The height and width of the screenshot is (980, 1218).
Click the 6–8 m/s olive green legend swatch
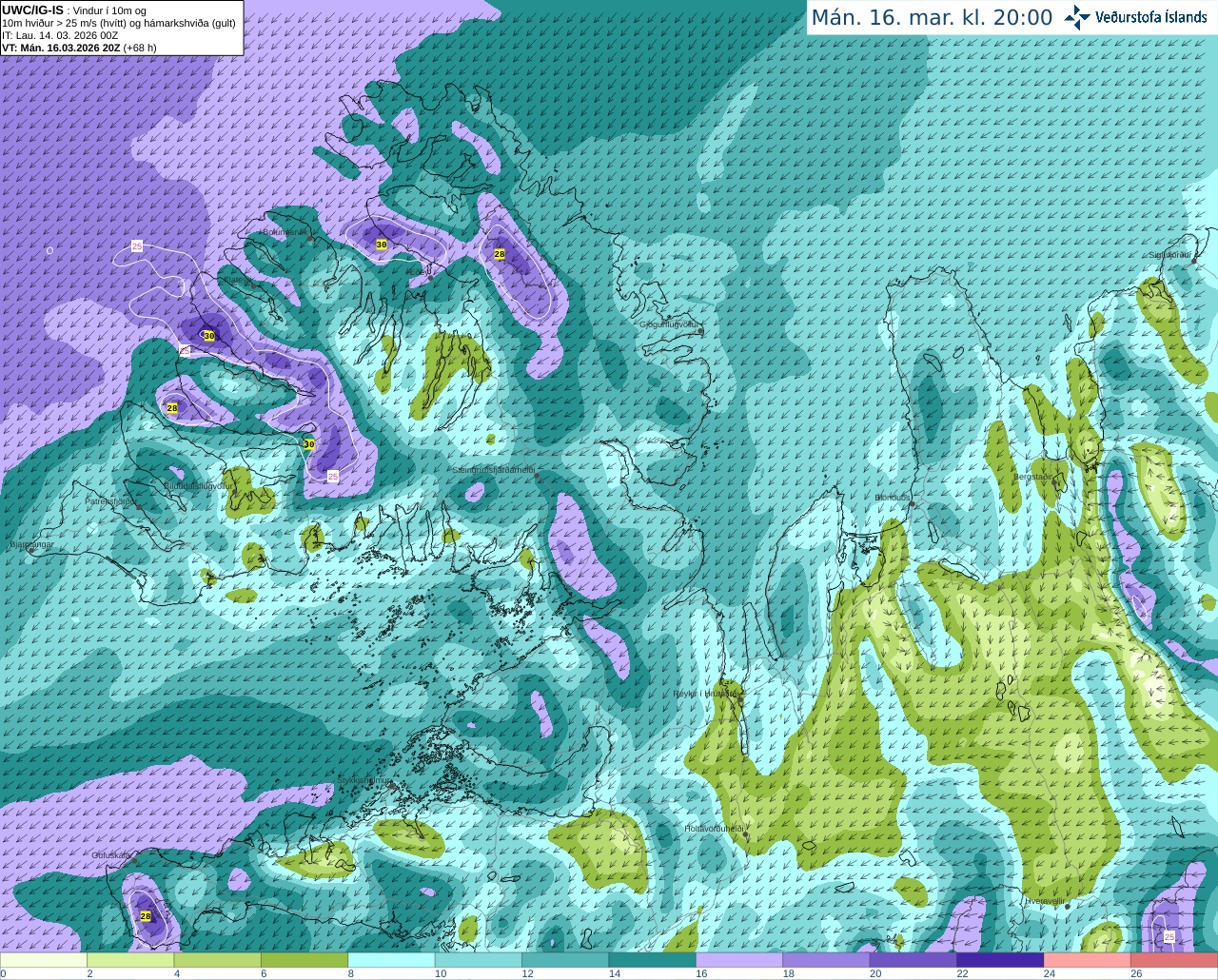coord(304,960)
